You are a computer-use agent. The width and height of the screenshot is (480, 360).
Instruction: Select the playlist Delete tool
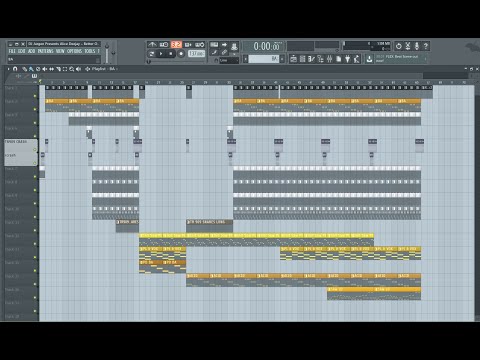38,69
